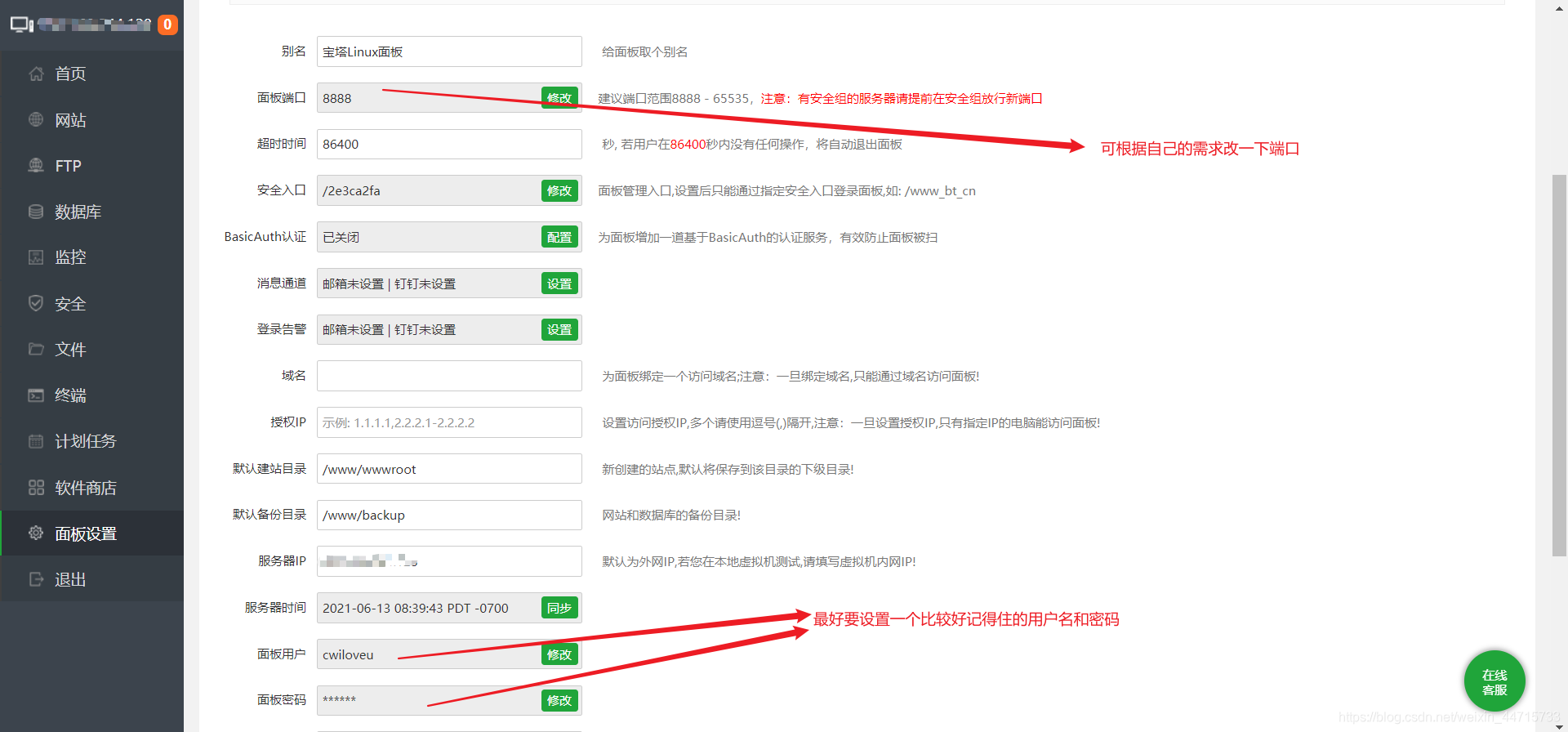Image resolution: width=1568 pixels, height=732 pixels.
Task: Click the page vertical scrollbar thumb
Action: click(1559, 365)
